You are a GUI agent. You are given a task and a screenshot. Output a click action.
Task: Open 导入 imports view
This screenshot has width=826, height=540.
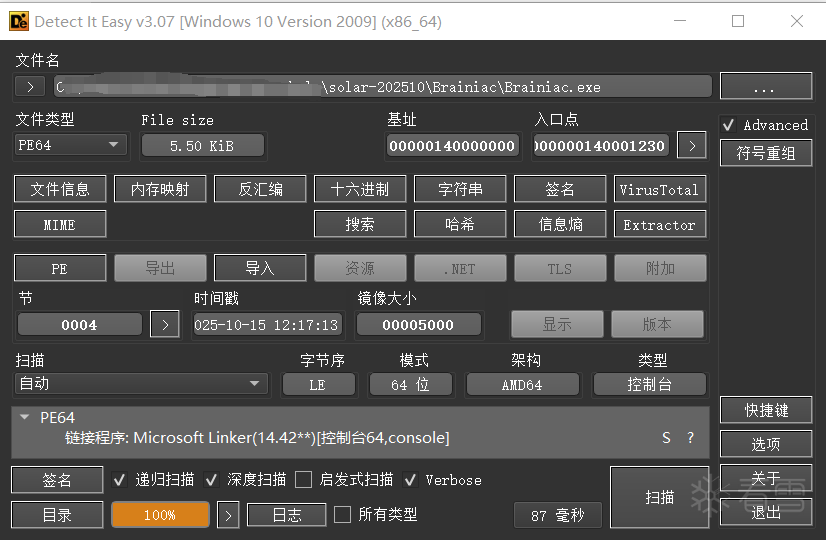coord(260,268)
